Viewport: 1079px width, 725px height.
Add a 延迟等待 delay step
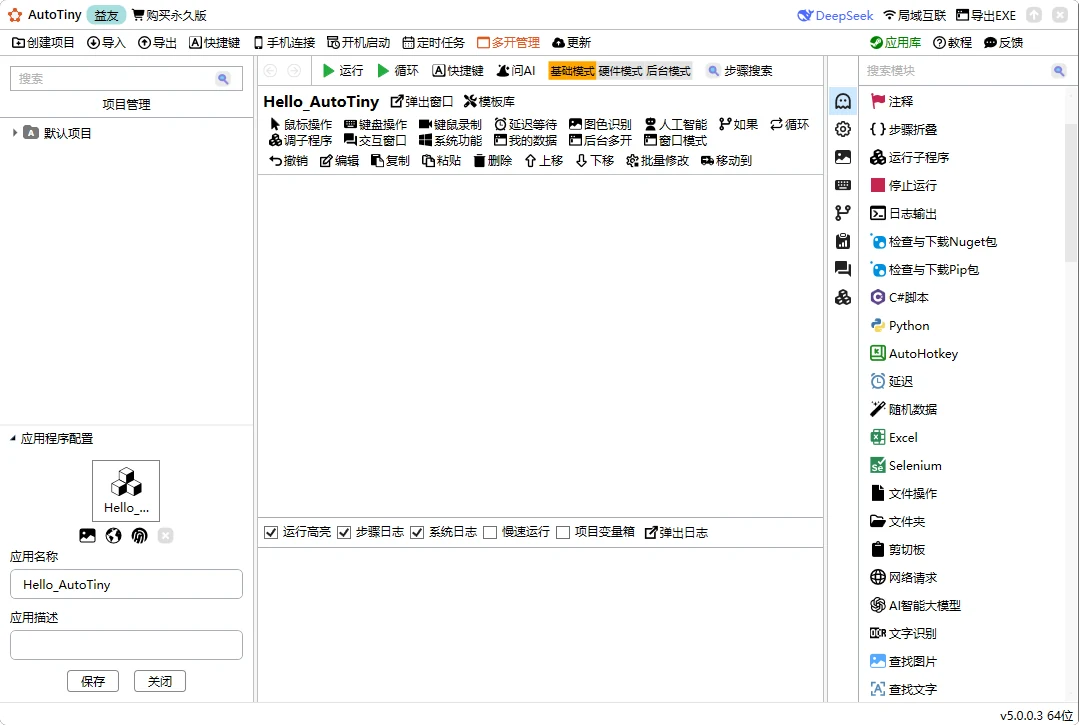[526, 125]
